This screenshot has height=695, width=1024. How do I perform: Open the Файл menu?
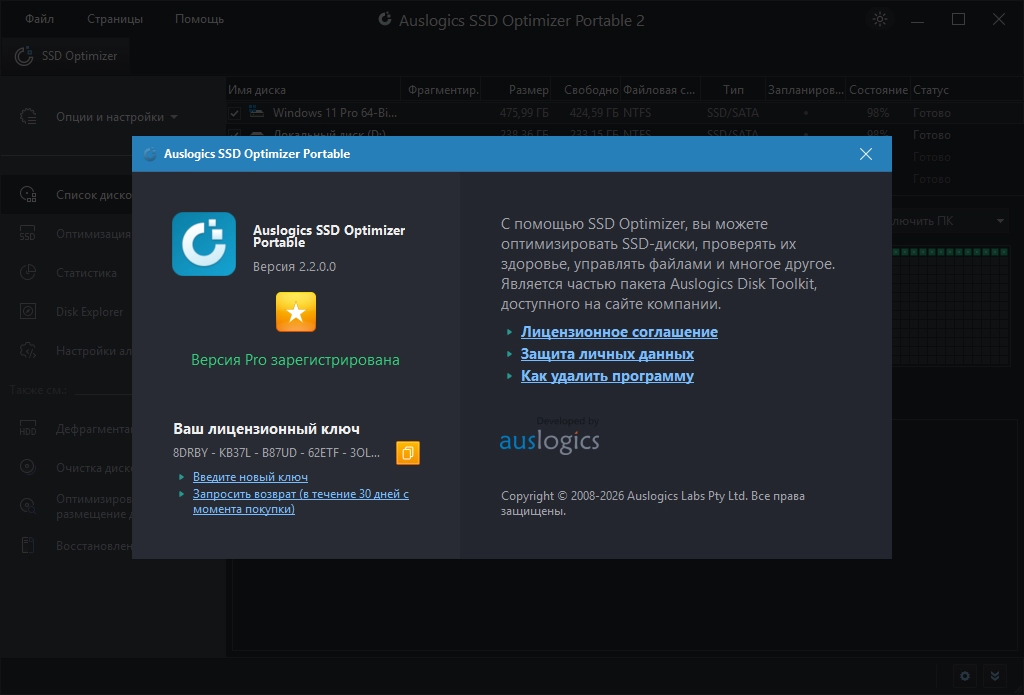39,19
